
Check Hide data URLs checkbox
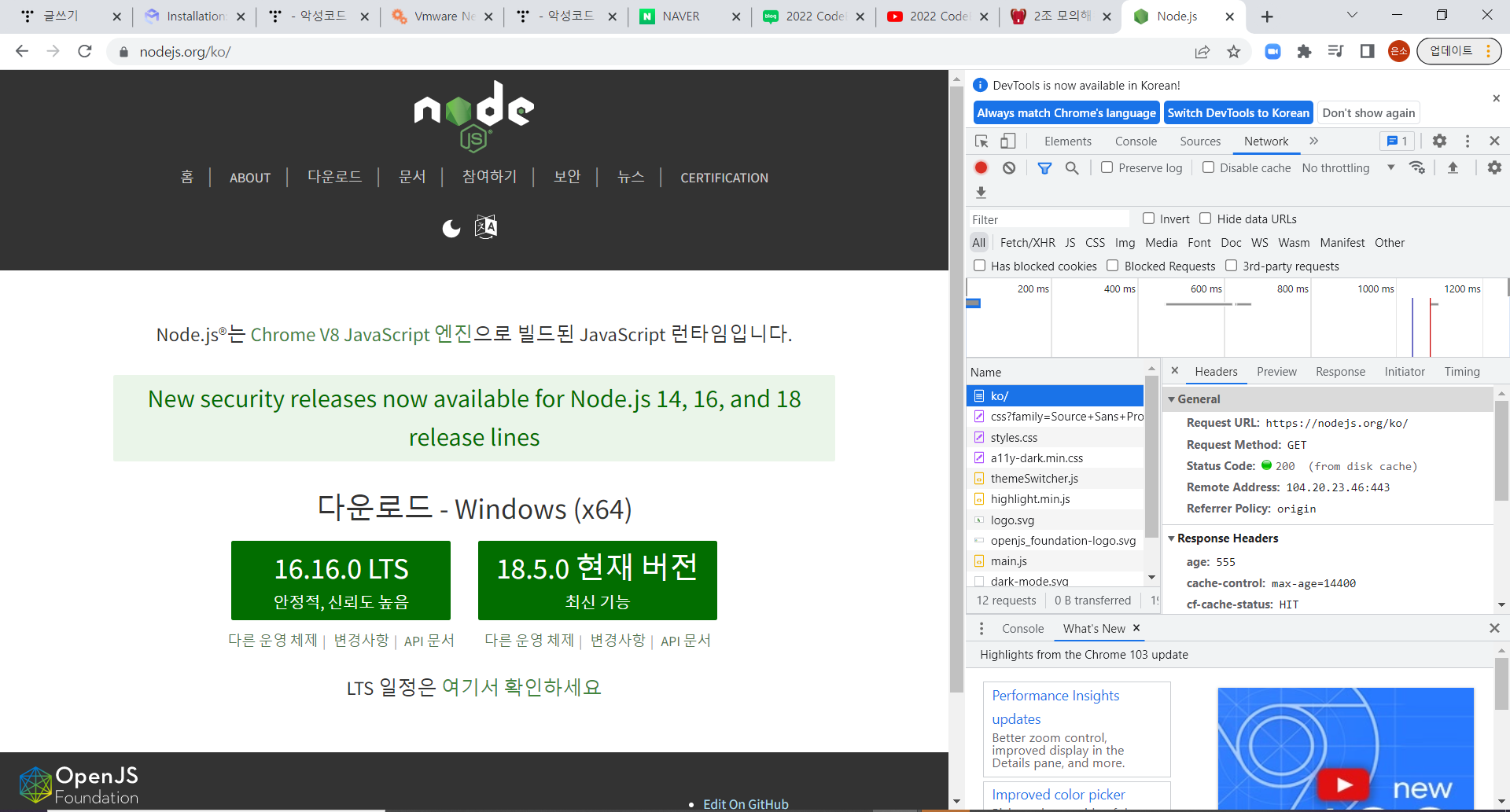click(x=1205, y=219)
